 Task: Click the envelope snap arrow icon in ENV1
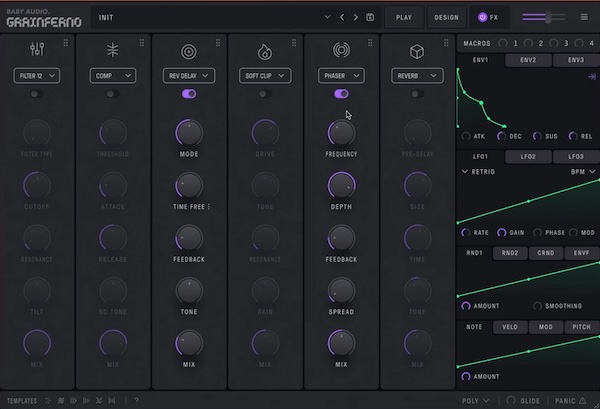point(592,77)
